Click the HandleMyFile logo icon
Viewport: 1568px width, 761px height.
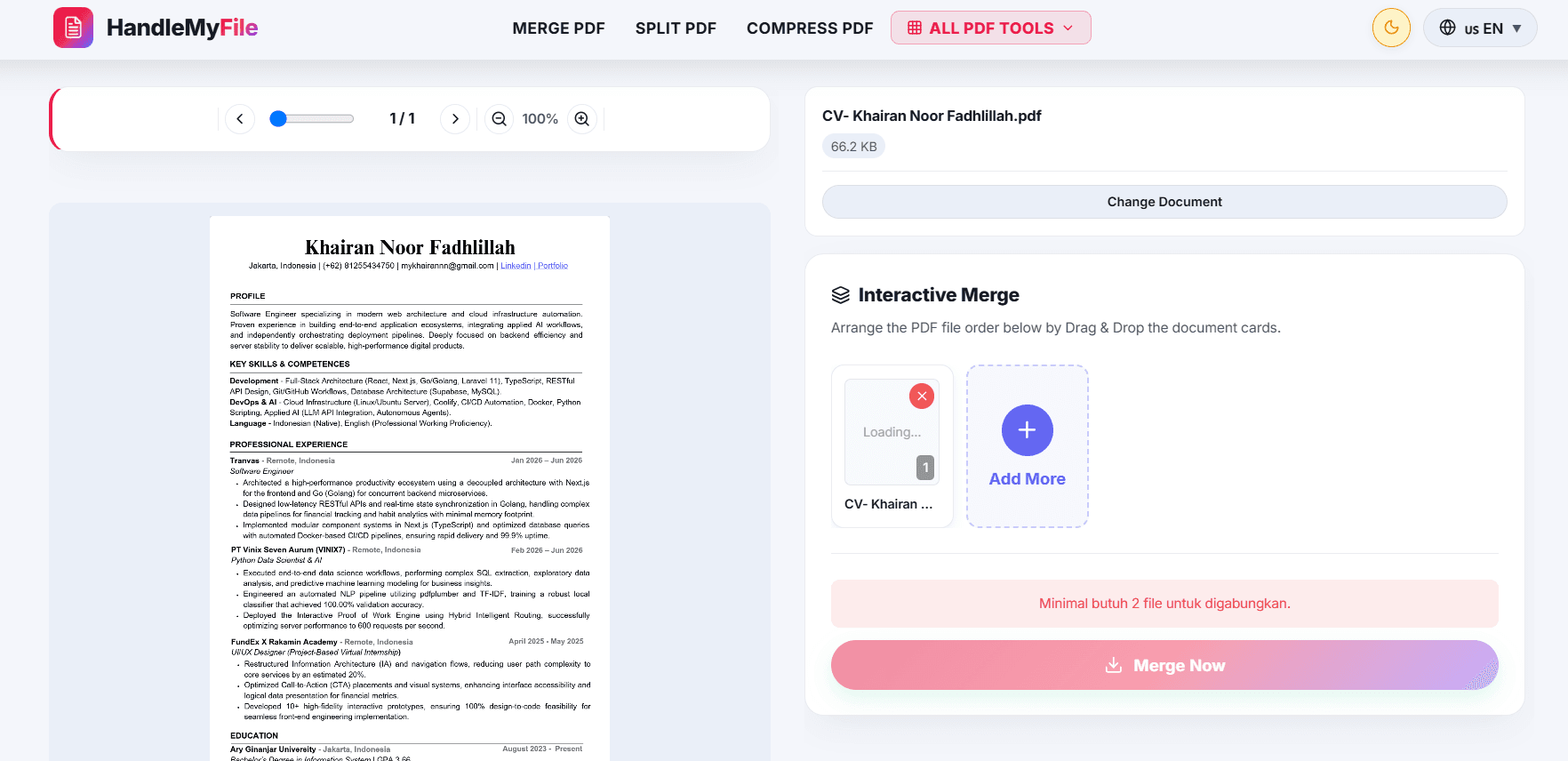pos(73,28)
